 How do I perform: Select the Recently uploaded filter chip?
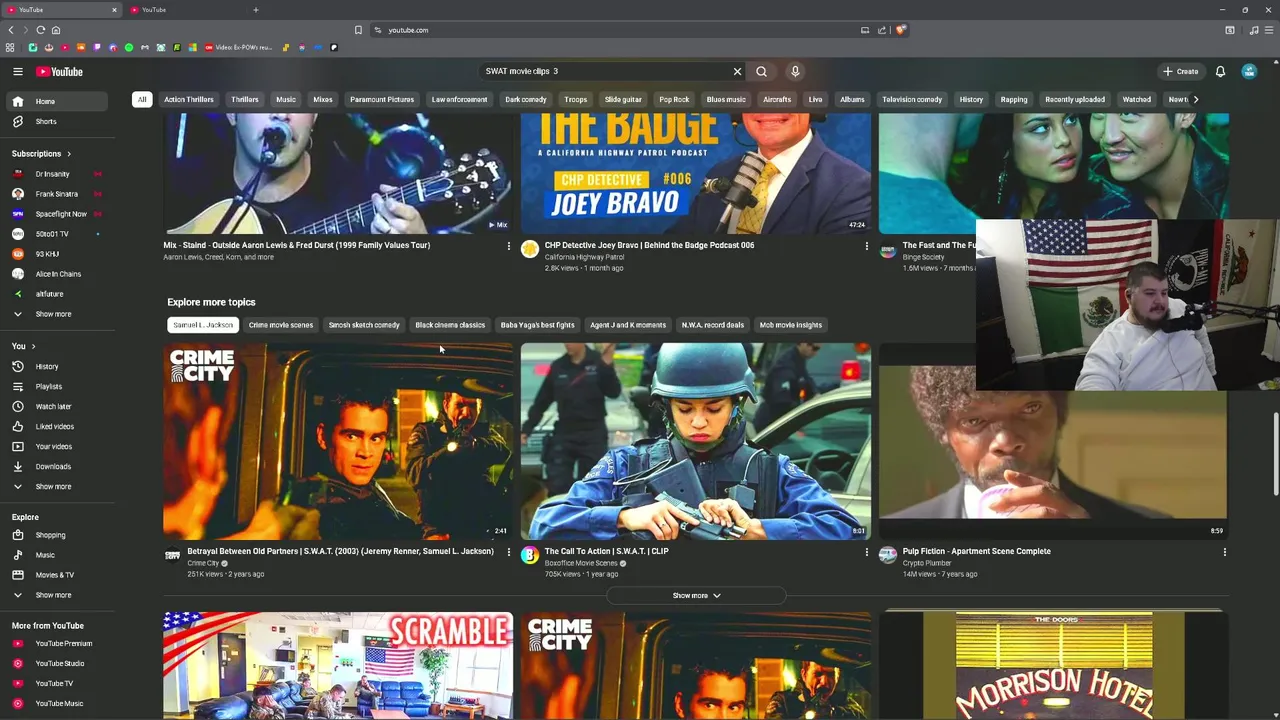tap(1075, 99)
